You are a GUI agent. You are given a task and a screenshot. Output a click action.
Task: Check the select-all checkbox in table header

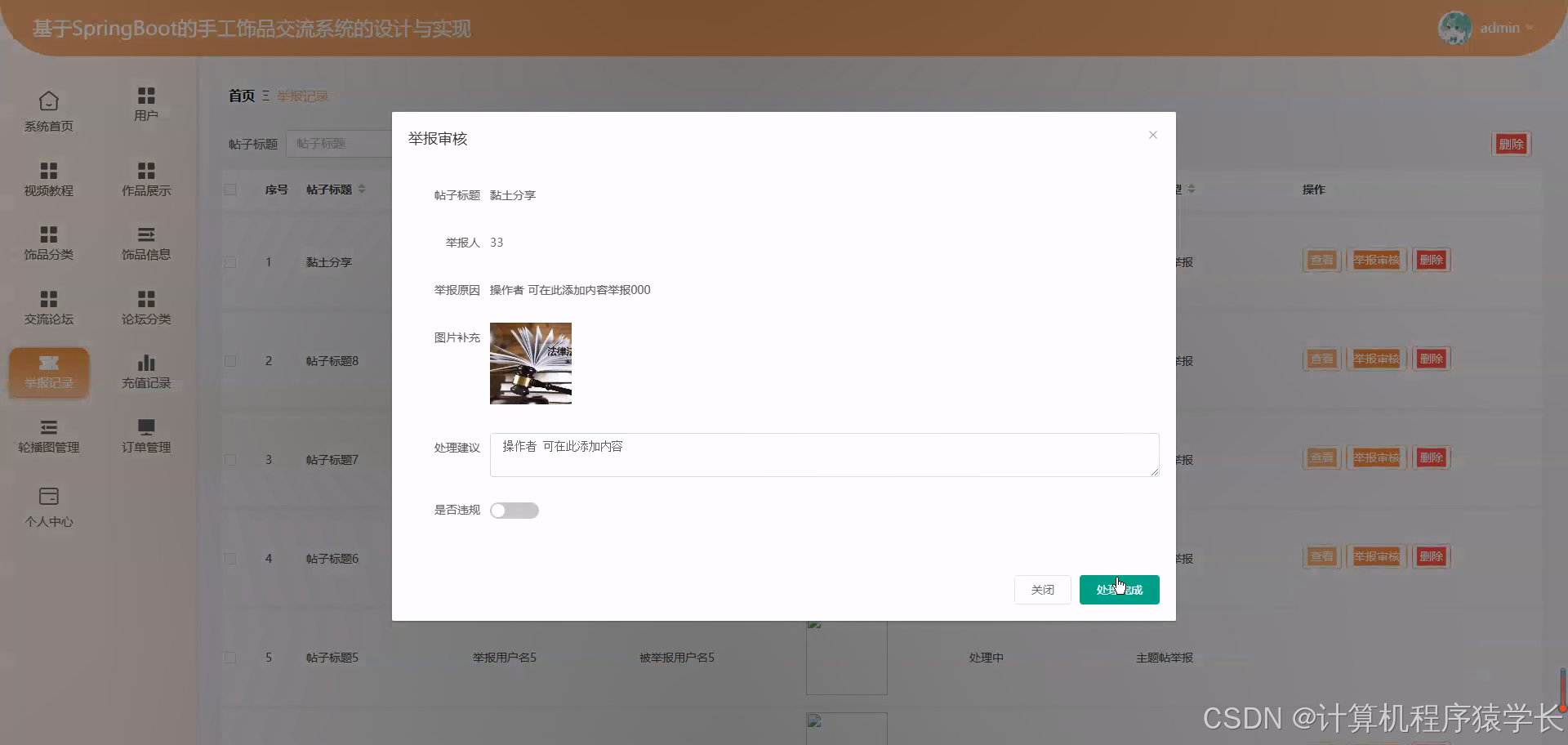[229, 189]
